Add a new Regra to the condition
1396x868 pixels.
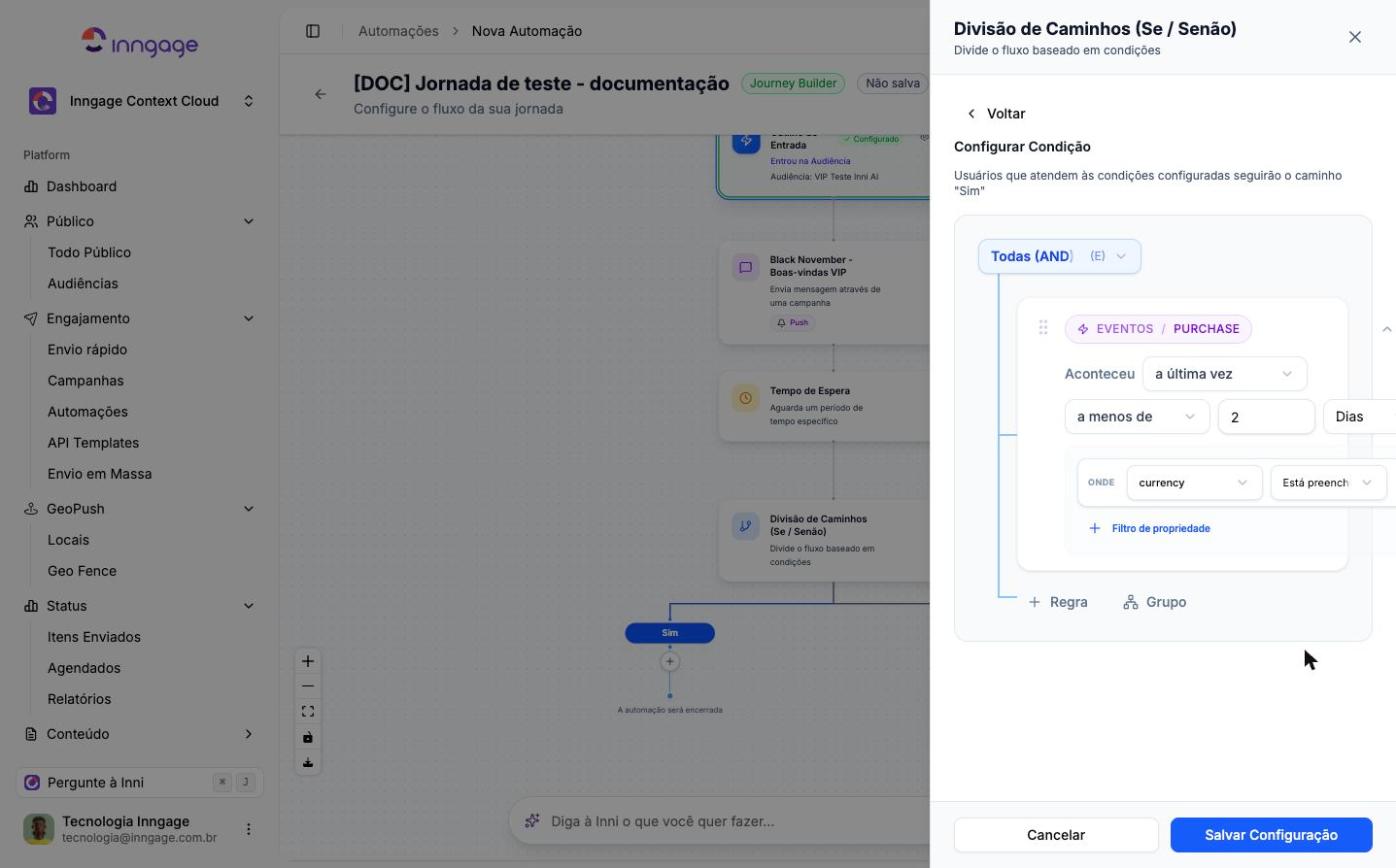[x=1058, y=602]
